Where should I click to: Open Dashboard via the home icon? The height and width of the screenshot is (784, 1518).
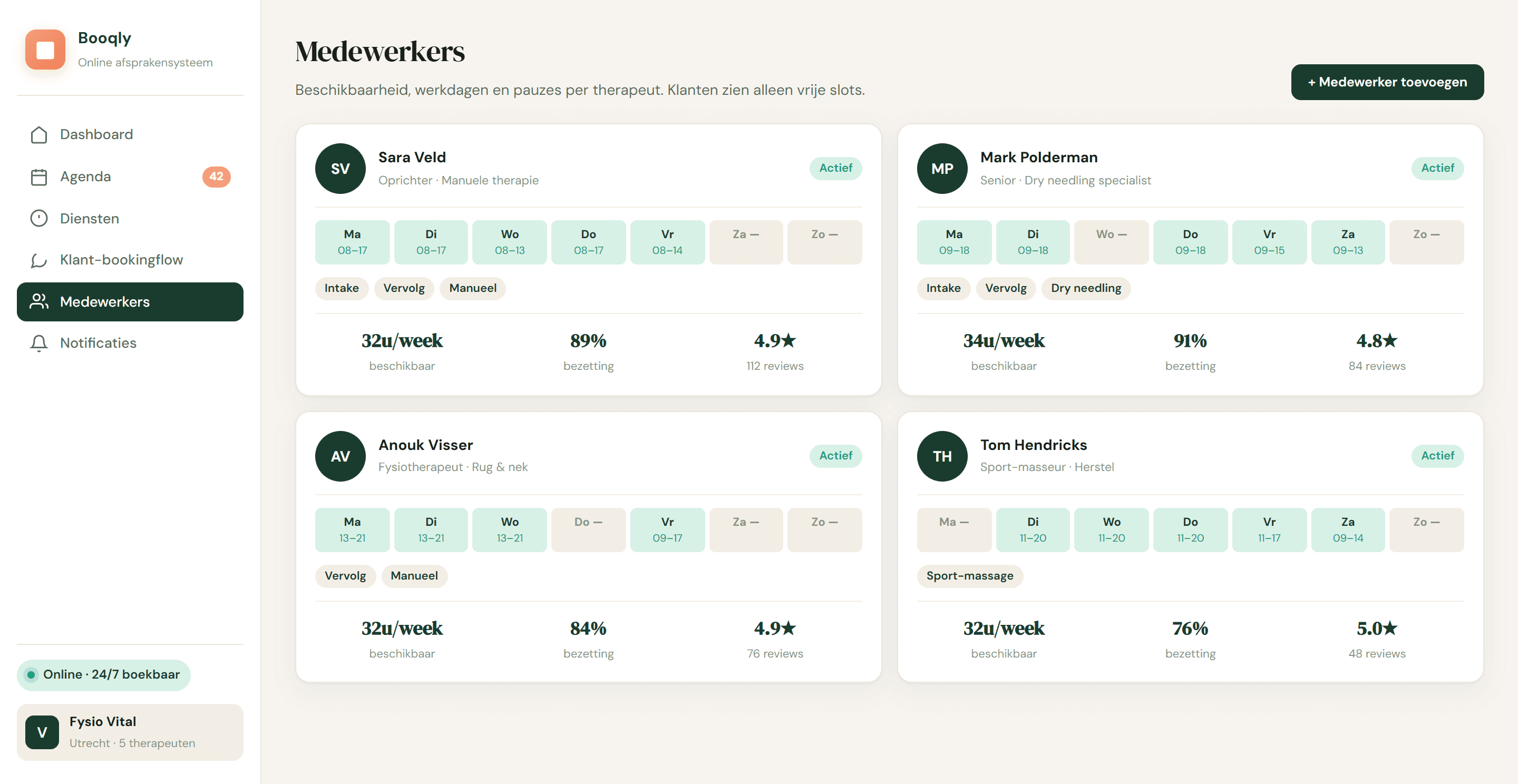39,135
